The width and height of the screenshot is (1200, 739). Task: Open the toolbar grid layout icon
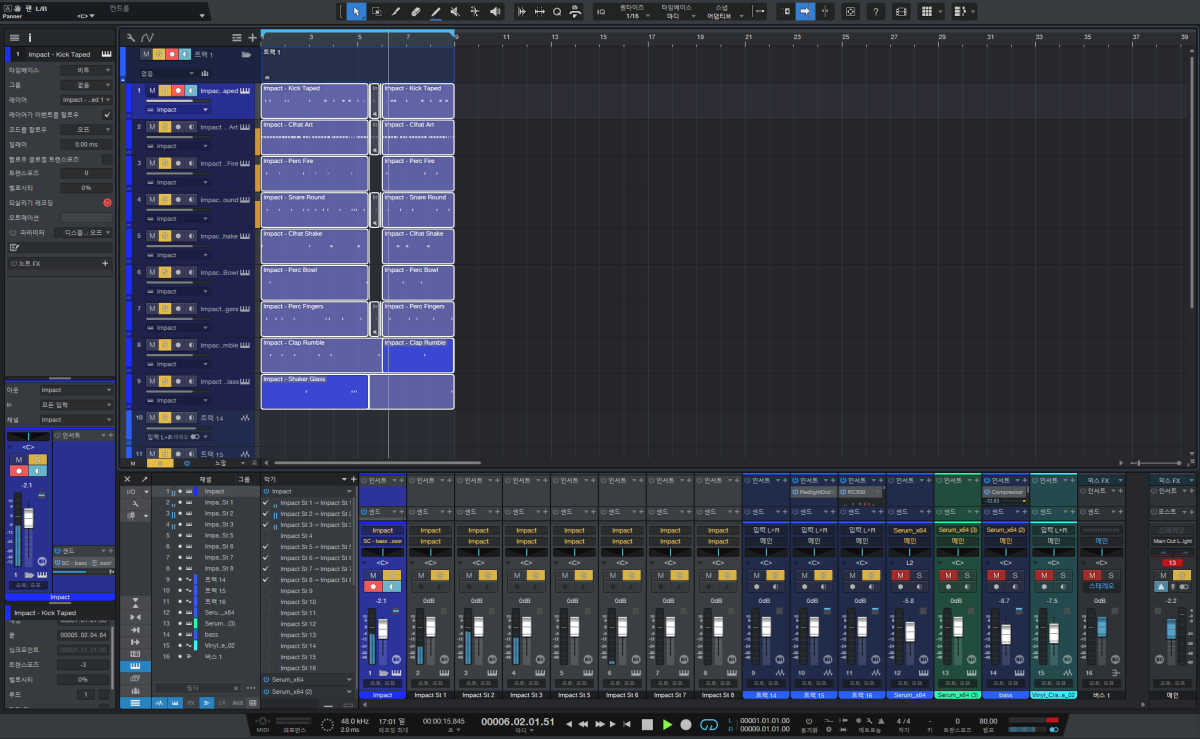click(x=927, y=12)
